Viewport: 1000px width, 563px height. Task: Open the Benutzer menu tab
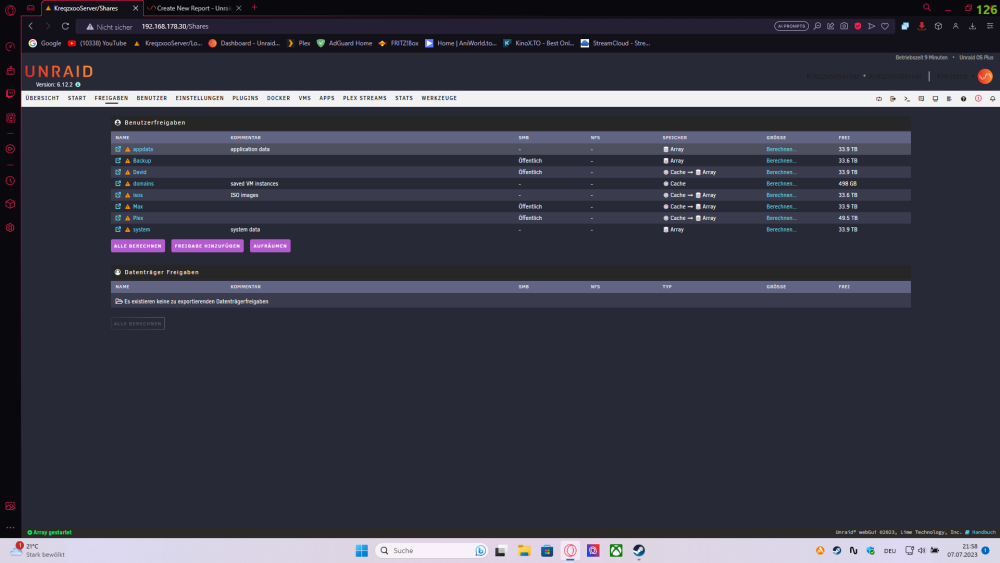click(x=152, y=98)
